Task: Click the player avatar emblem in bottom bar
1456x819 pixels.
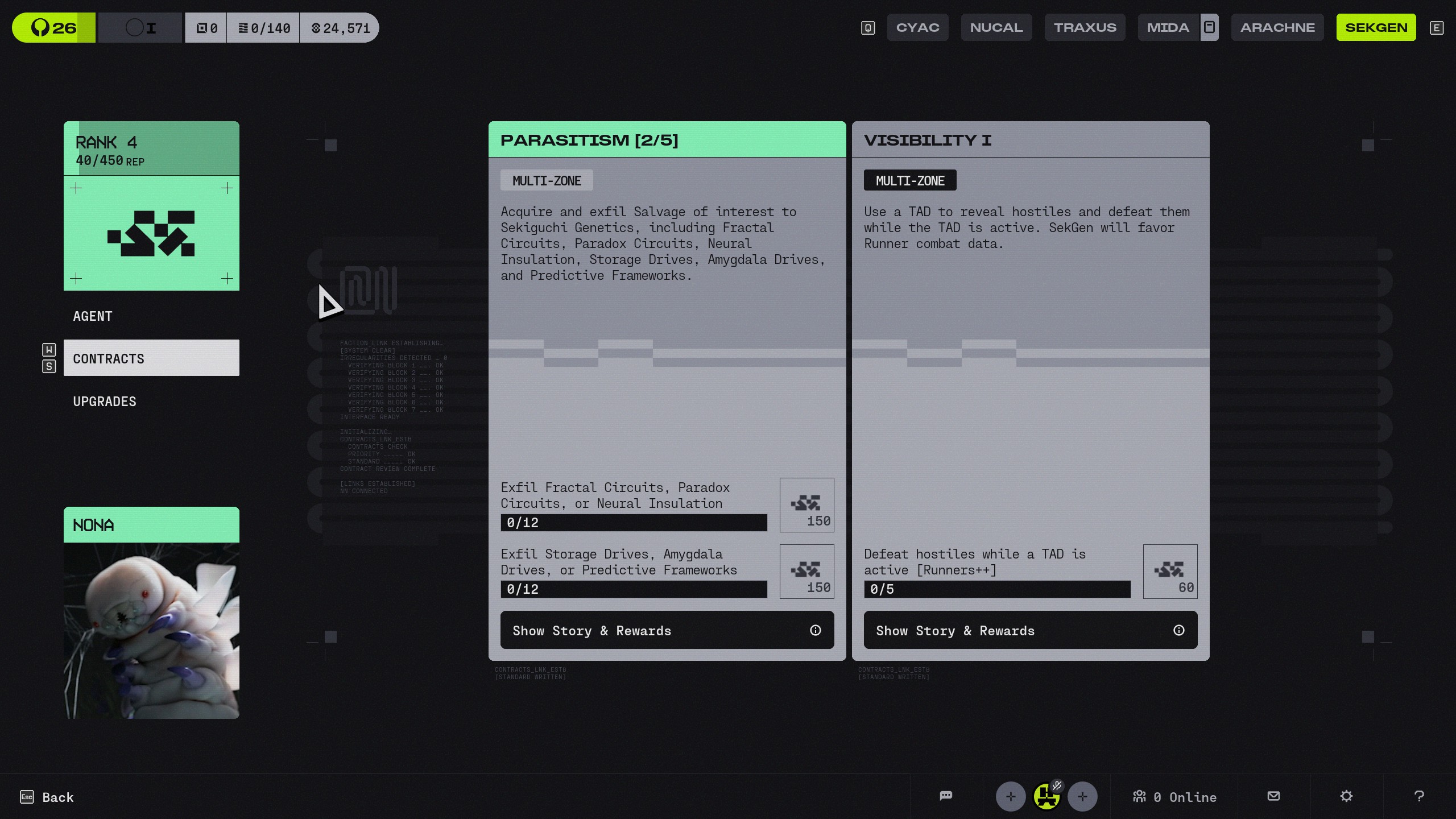Action: [1046, 796]
